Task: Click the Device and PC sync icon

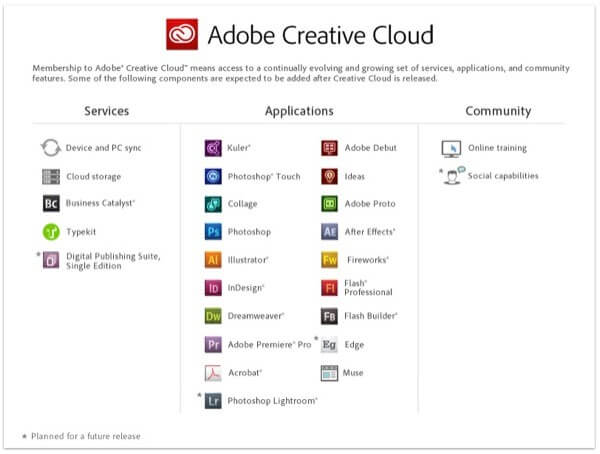Action: pyautogui.click(x=51, y=148)
